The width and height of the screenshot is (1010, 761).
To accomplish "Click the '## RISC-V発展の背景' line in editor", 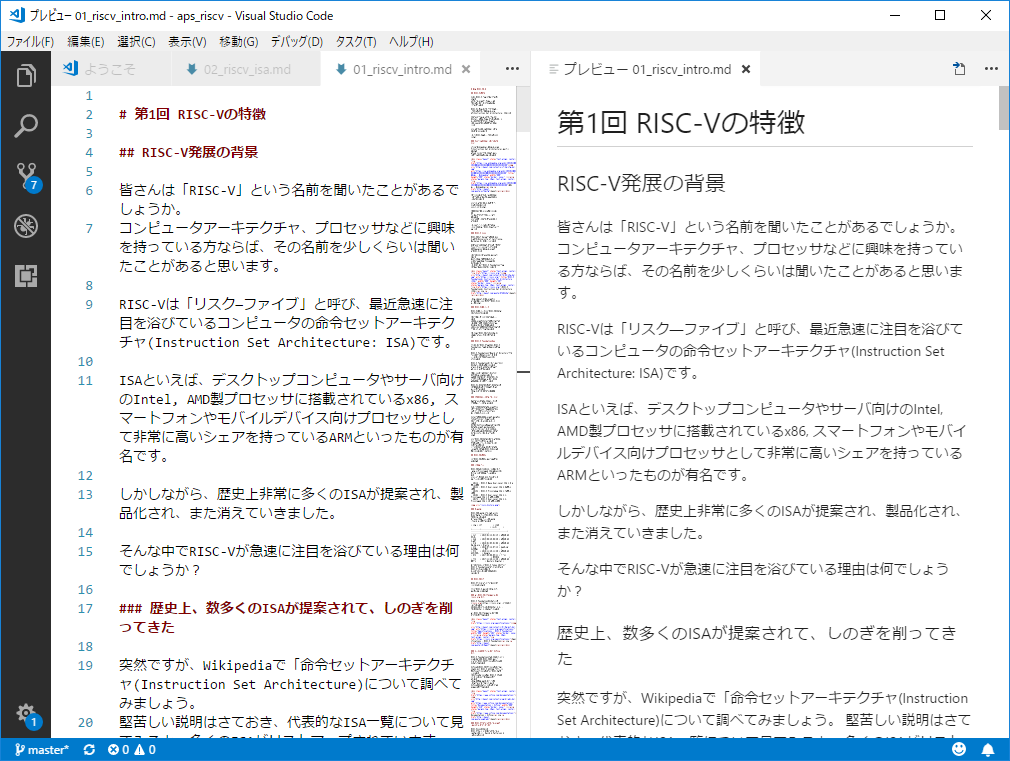I will (189, 152).
